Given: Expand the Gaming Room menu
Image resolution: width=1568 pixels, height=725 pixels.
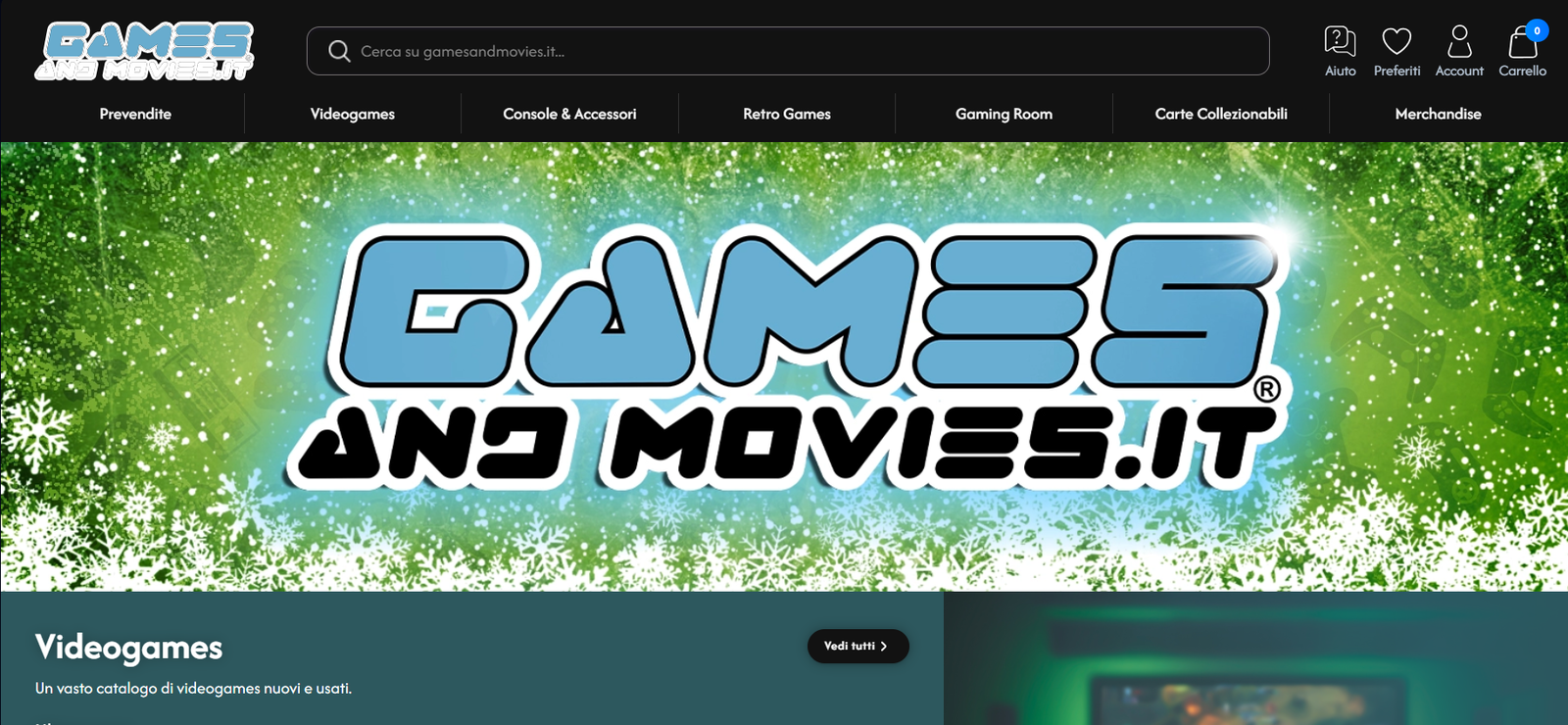Looking at the screenshot, I should point(1004,114).
